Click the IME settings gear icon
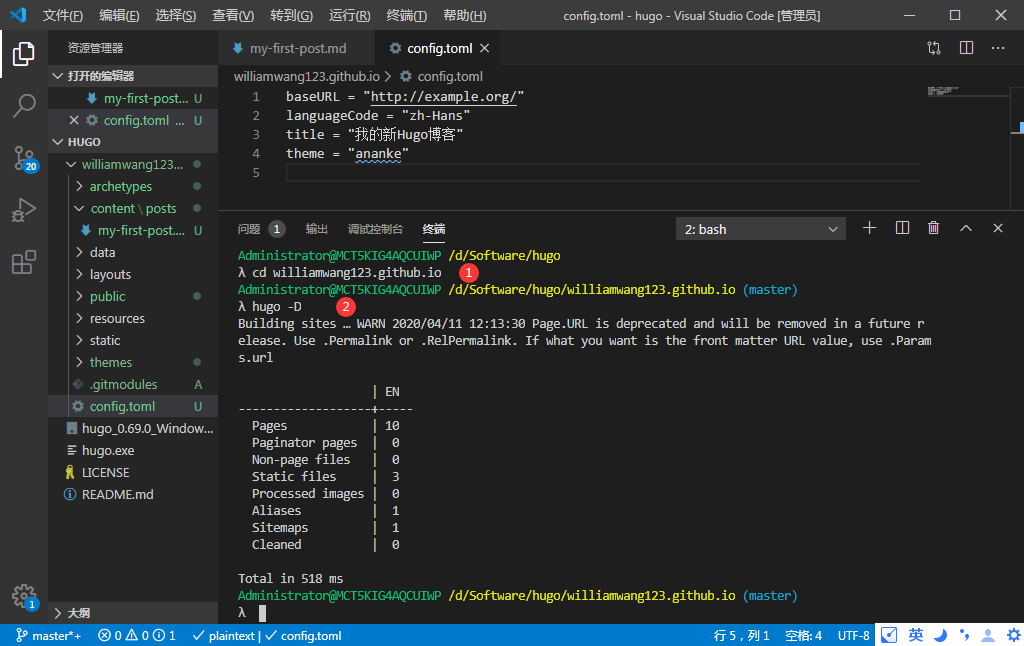This screenshot has width=1024, height=646. [x=1014, y=635]
